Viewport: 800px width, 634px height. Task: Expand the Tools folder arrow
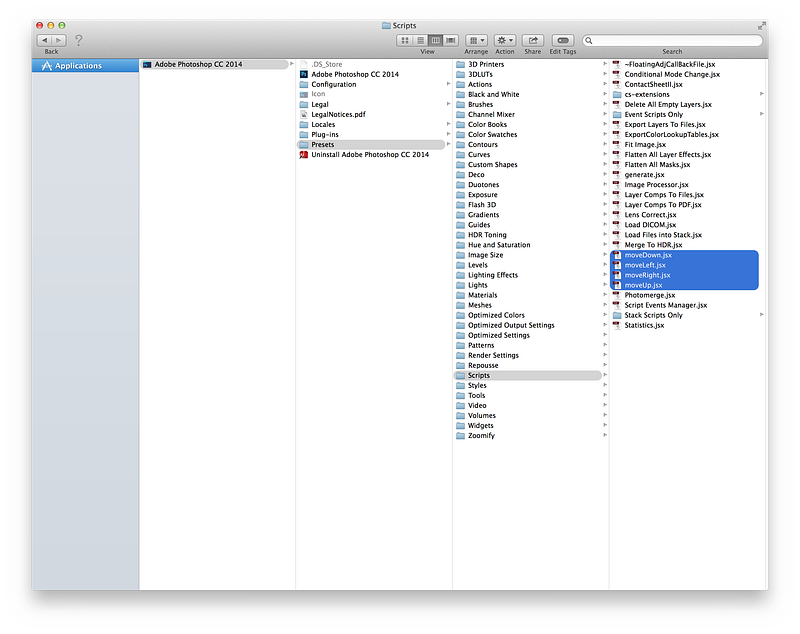[x=605, y=395]
